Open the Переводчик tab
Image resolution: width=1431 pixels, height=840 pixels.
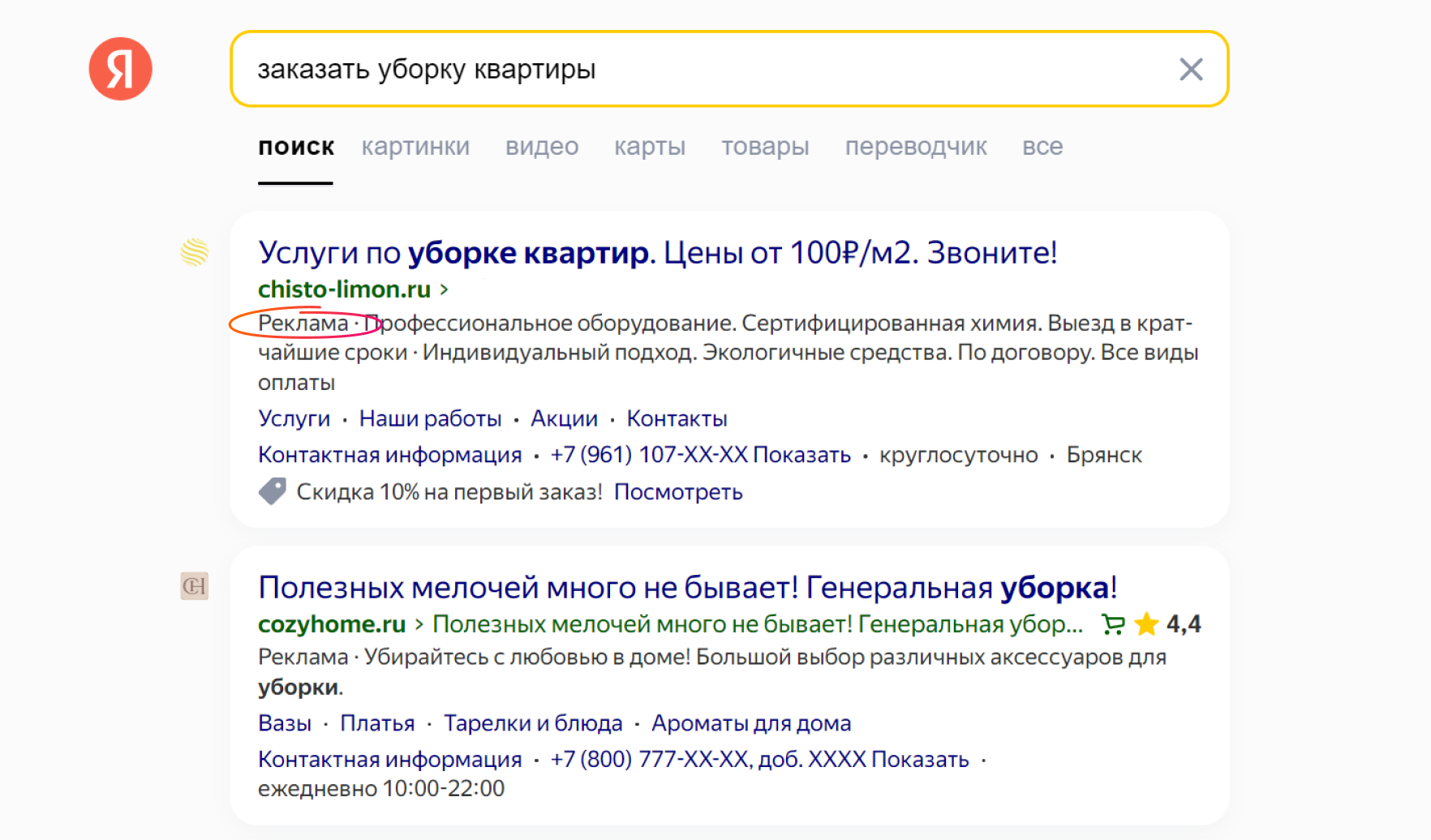(x=916, y=147)
